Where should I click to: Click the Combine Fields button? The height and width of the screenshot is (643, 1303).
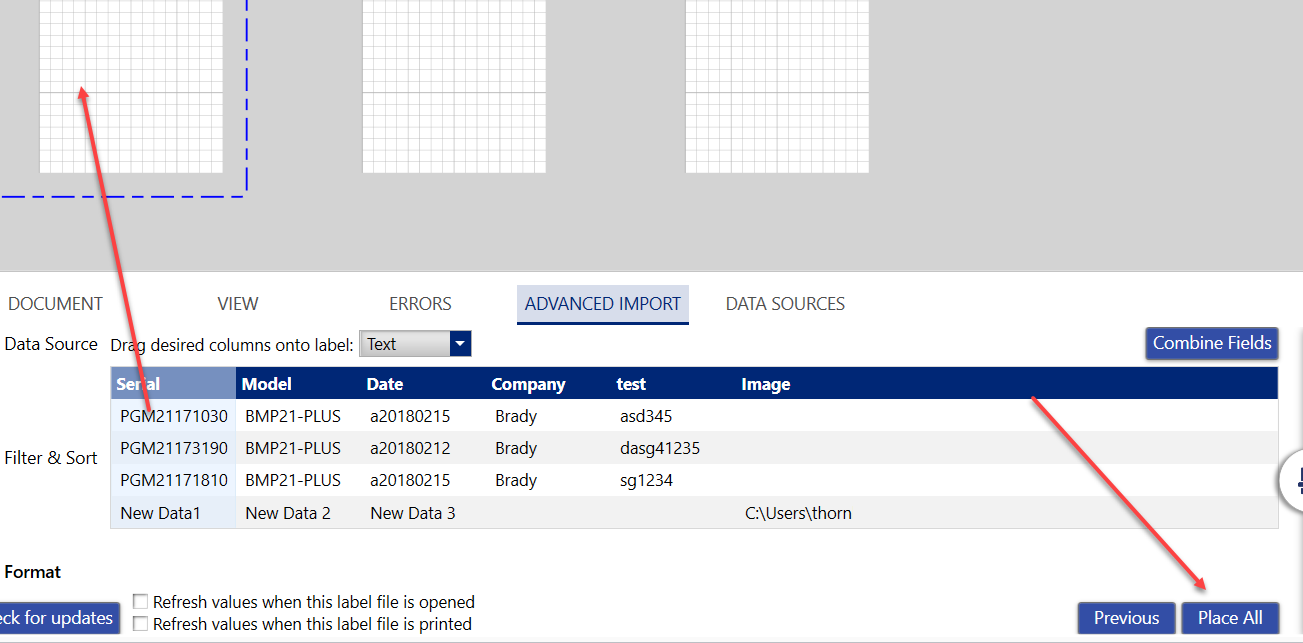pyautogui.click(x=1212, y=343)
